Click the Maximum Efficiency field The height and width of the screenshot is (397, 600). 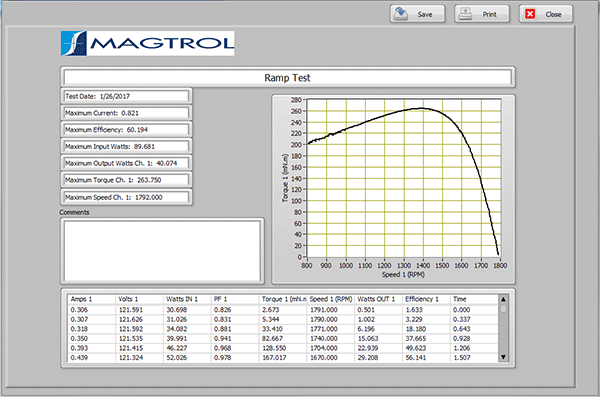click(x=126, y=130)
